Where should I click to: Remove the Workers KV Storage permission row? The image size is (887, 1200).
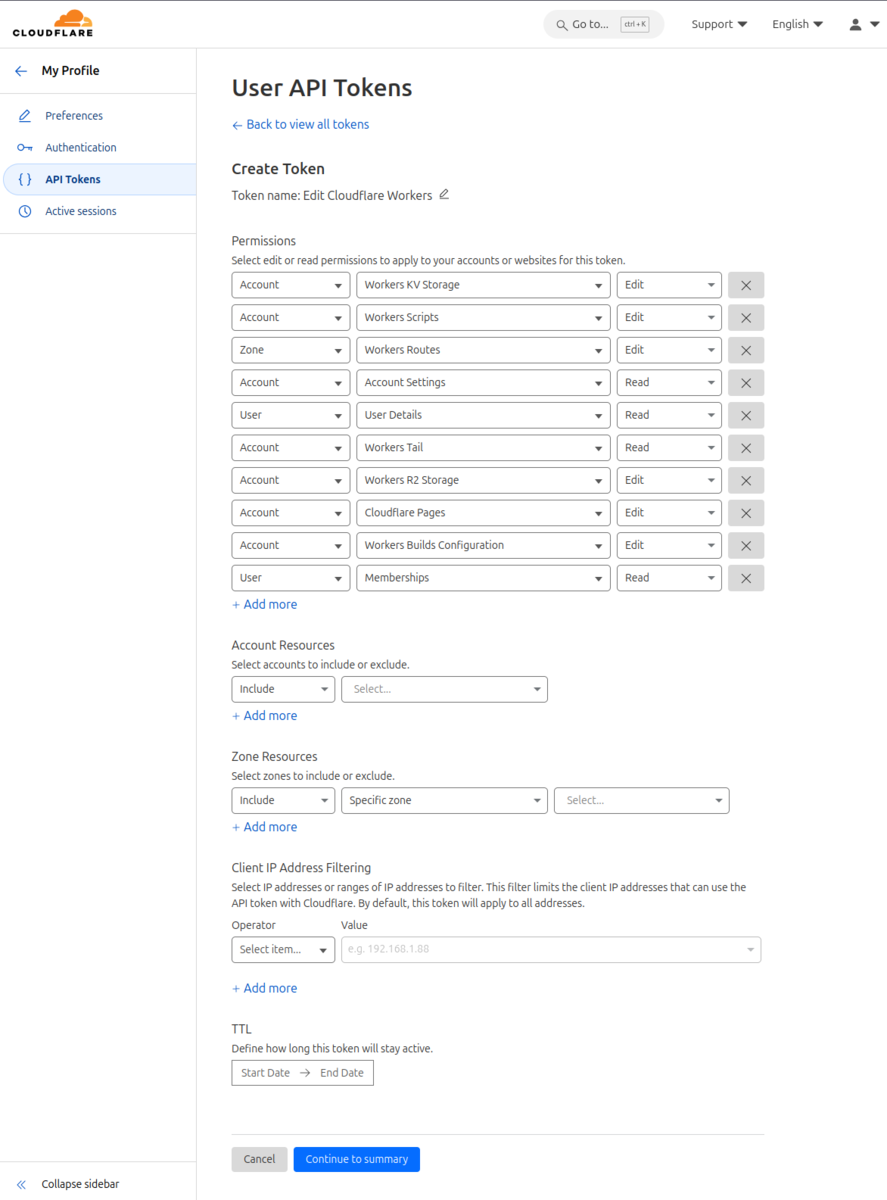coord(746,285)
